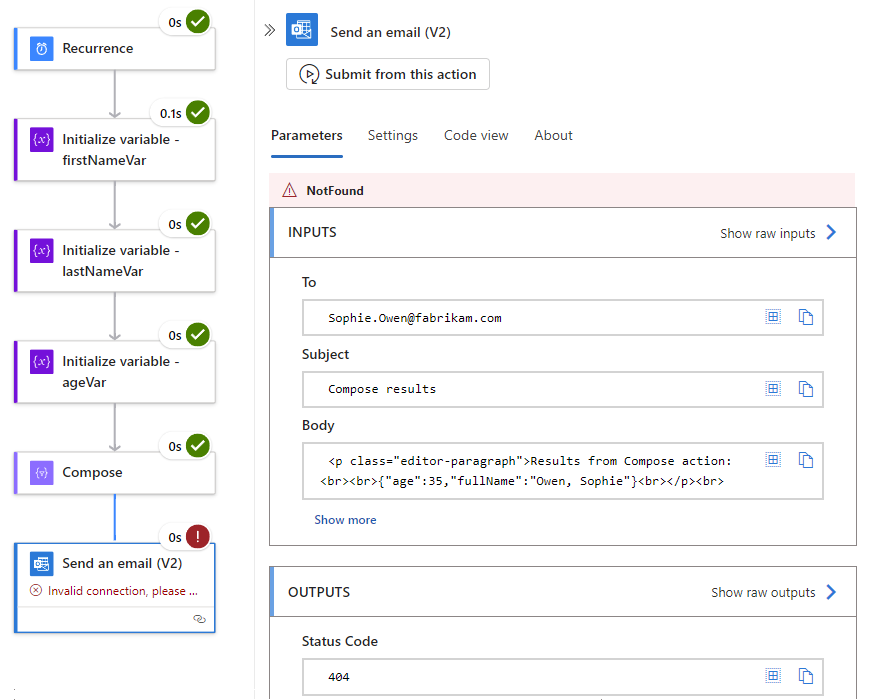Viewport: 870px width, 700px height.
Task: Click the Show more link under Body
Action: click(x=345, y=519)
